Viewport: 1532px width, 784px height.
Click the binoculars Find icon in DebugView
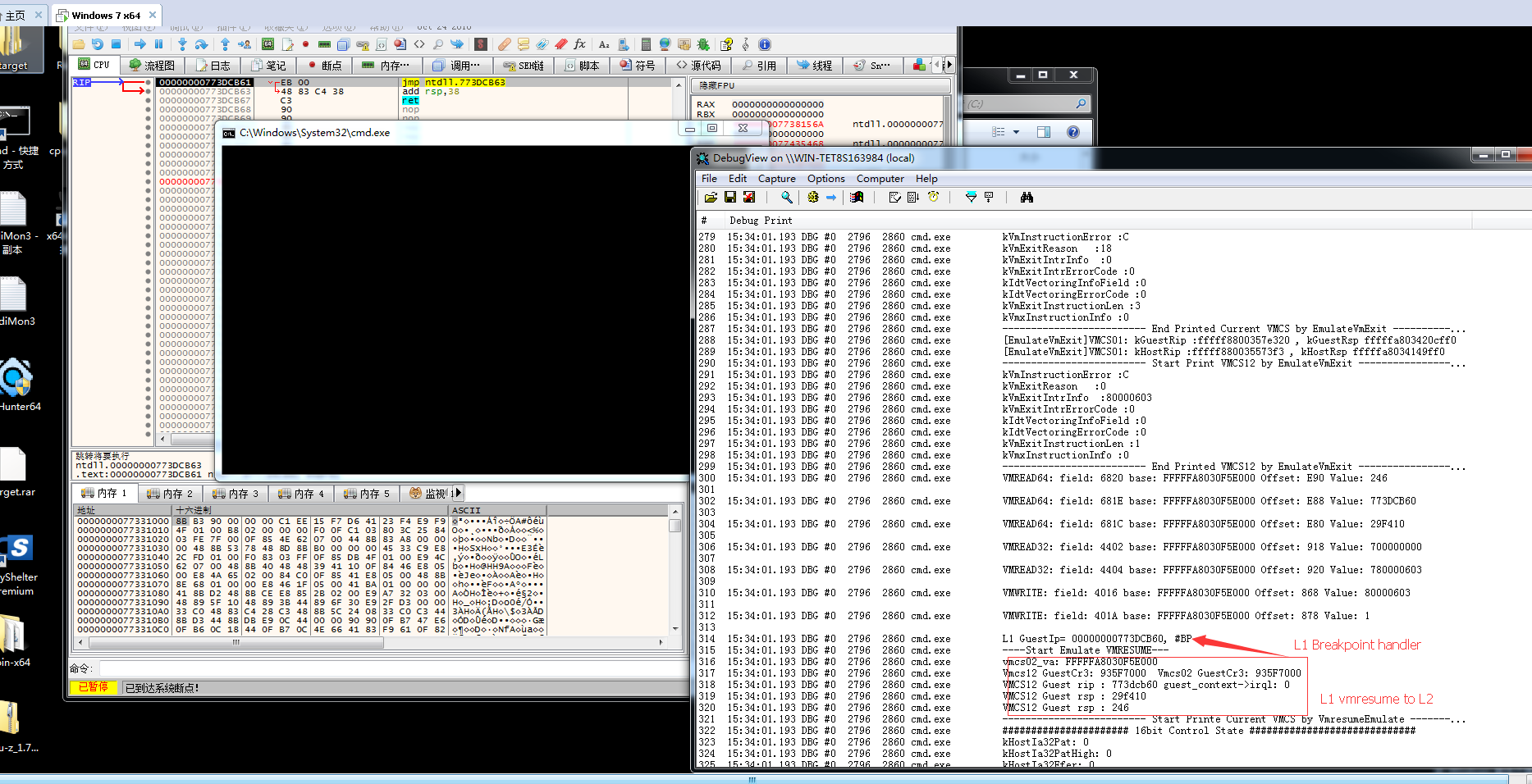coord(1026,198)
